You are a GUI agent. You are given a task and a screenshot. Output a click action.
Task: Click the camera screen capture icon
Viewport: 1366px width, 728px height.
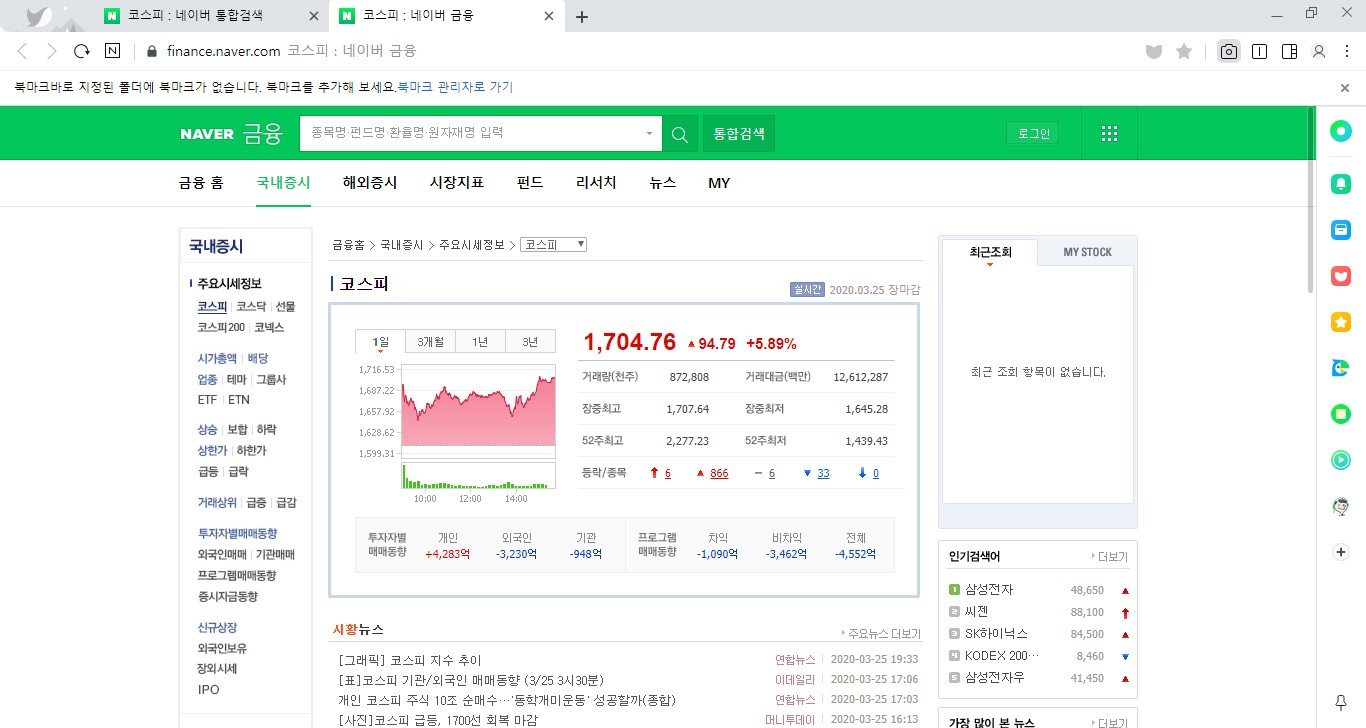pyautogui.click(x=1229, y=51)
